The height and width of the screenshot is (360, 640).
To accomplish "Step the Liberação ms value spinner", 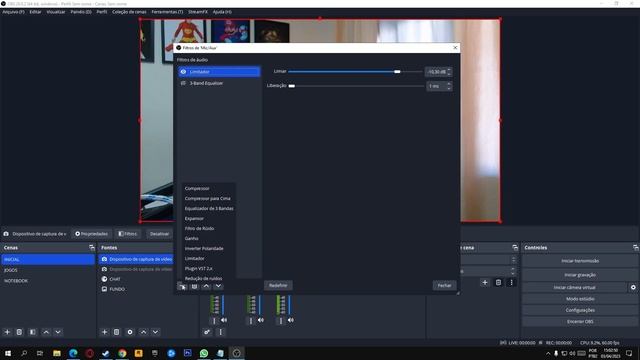I will [x=449, y=86].
